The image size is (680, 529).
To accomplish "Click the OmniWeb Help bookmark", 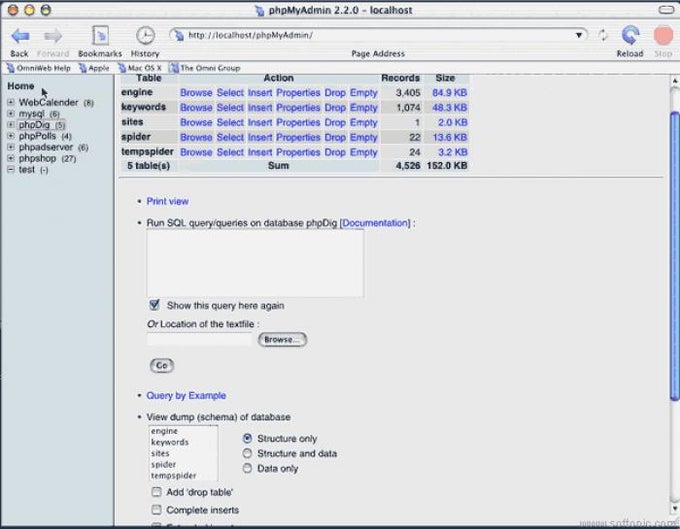I will coord(39,68).
